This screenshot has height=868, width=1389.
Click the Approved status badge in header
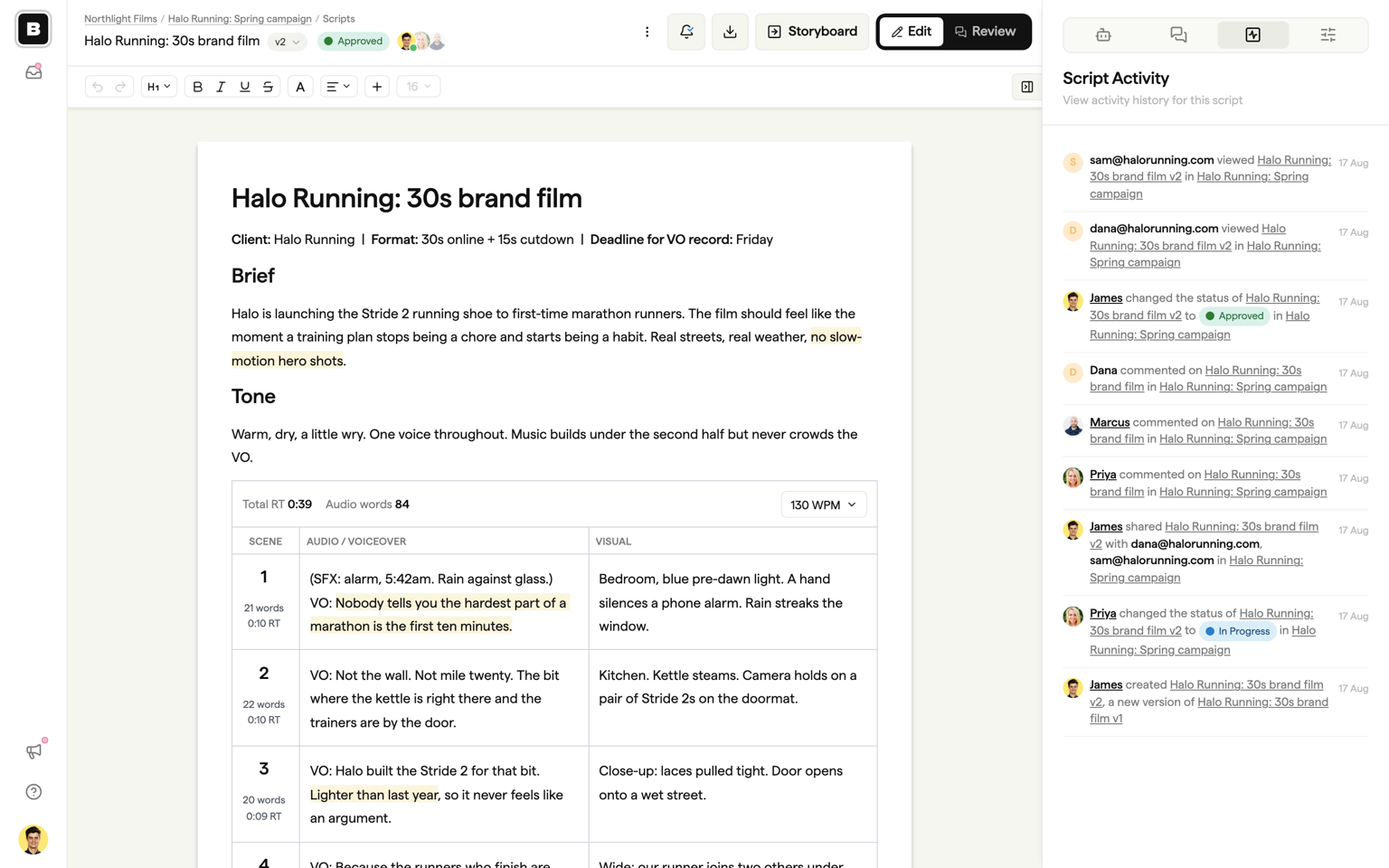click(x=353, y=42)
